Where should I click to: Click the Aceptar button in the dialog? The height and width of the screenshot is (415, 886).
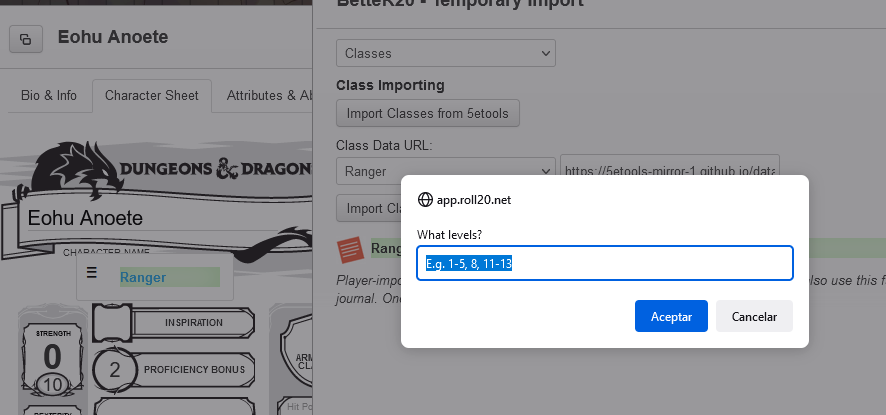pyautogui.click(x=671, y=316)
